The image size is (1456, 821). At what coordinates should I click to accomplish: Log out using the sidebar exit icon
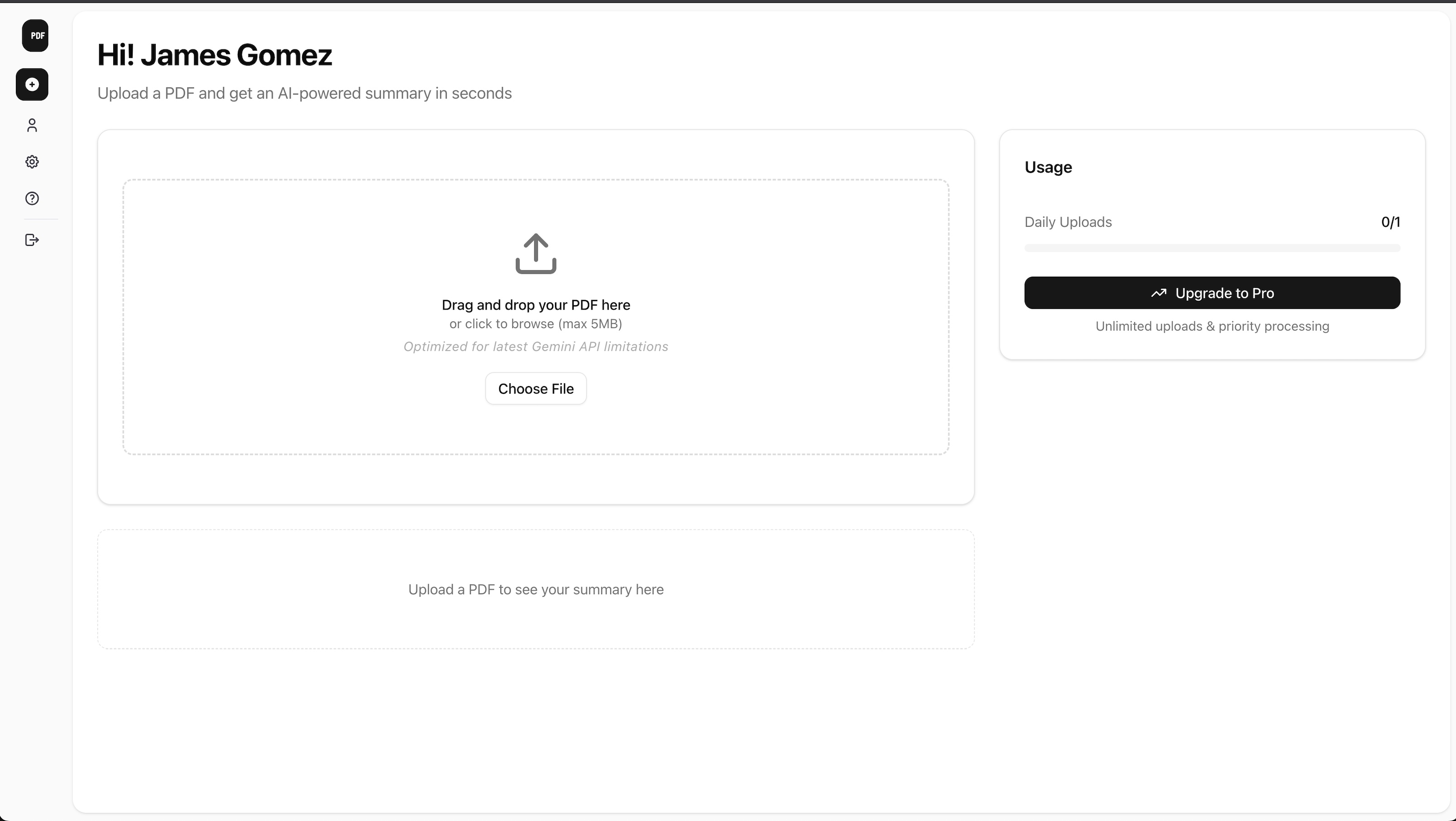click(x=32, y=240)
